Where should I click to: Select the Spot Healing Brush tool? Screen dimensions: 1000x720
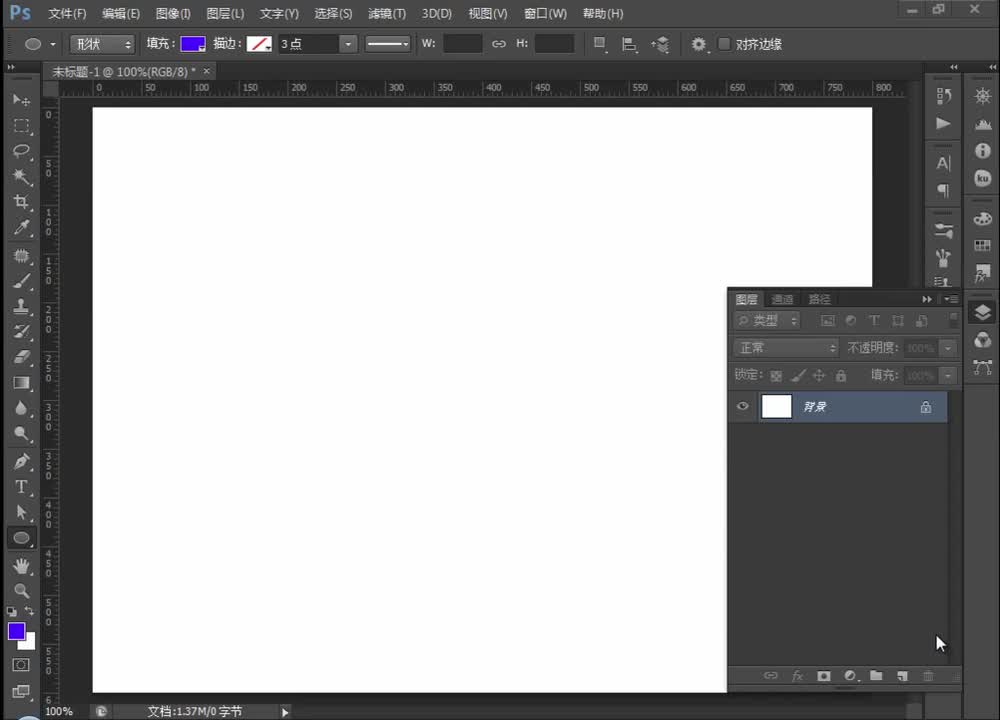tap(21, 256)
